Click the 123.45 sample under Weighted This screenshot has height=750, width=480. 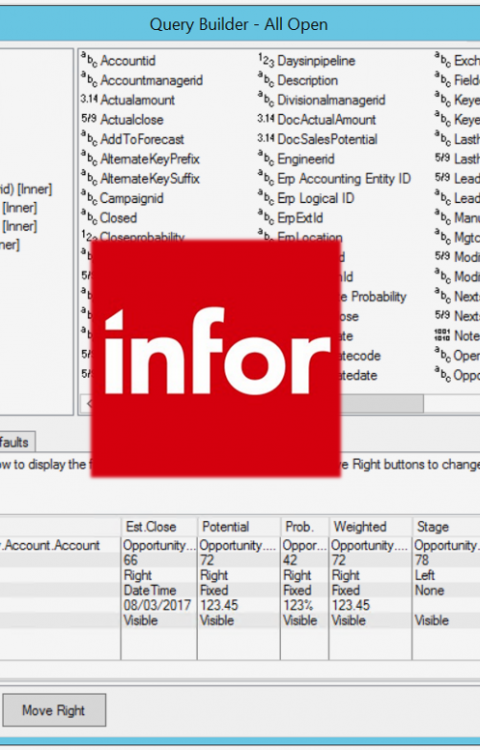[351, 605]
